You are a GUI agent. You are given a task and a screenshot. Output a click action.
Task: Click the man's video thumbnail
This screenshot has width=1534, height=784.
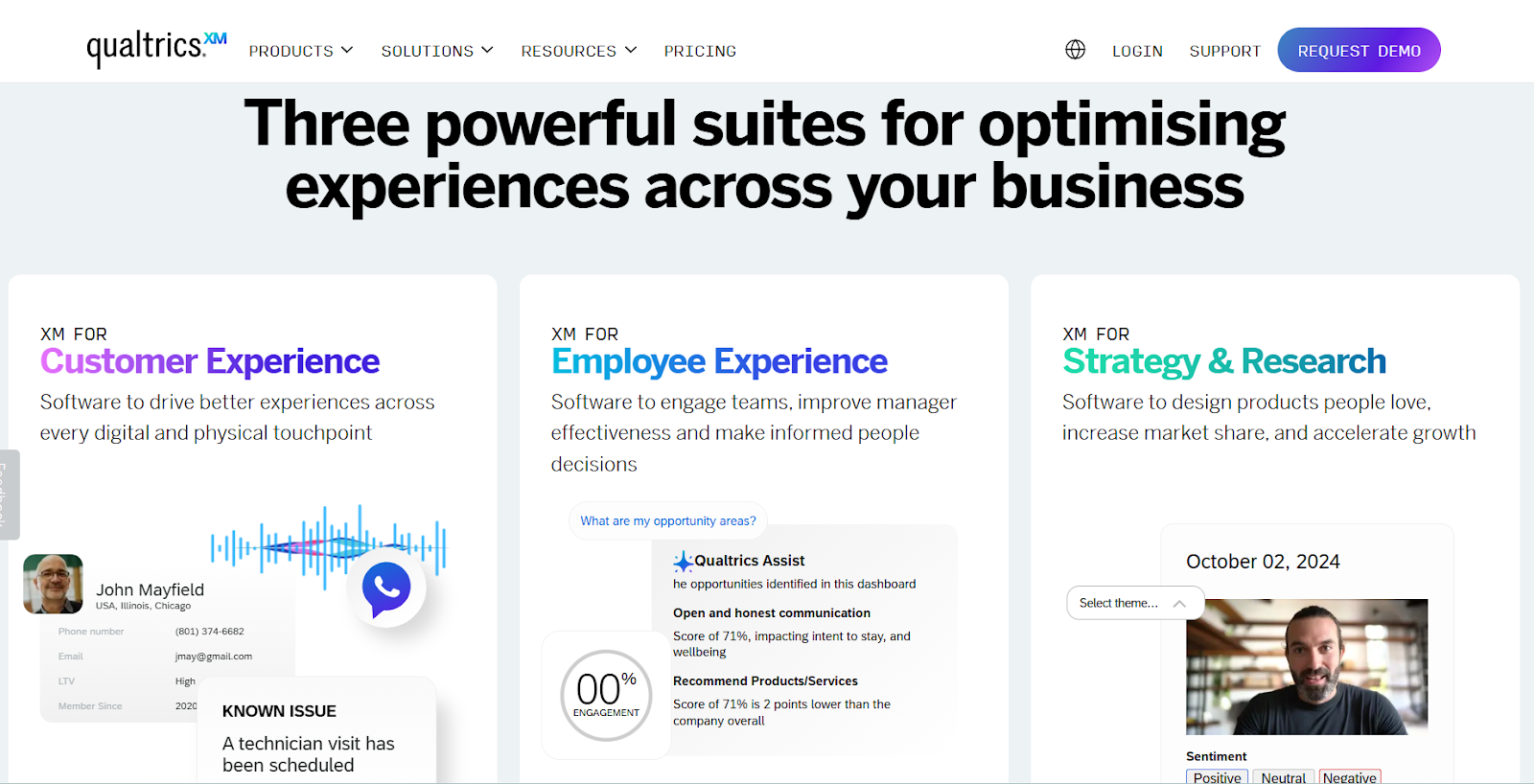coord(1307,666)
